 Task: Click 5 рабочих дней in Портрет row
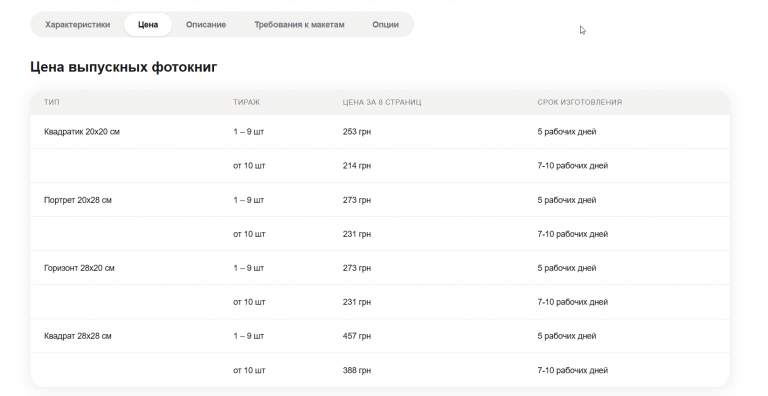pyautogui.click(x=567, y=200)
